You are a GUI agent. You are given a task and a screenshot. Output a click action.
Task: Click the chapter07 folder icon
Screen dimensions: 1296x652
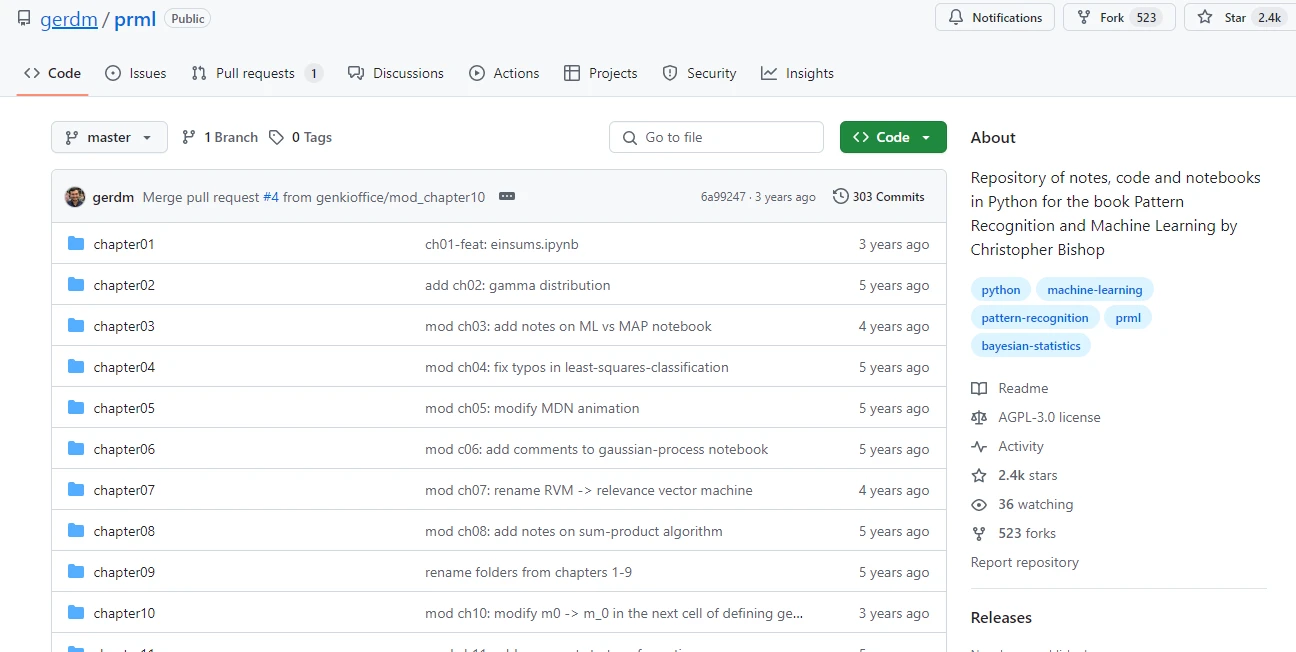click(x=76, y=490)
